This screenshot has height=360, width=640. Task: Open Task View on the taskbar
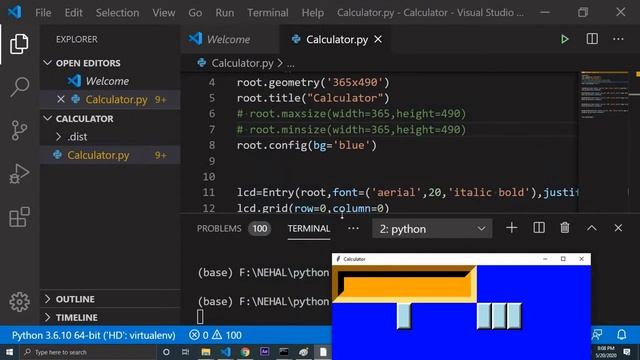(x=185, y=352)
